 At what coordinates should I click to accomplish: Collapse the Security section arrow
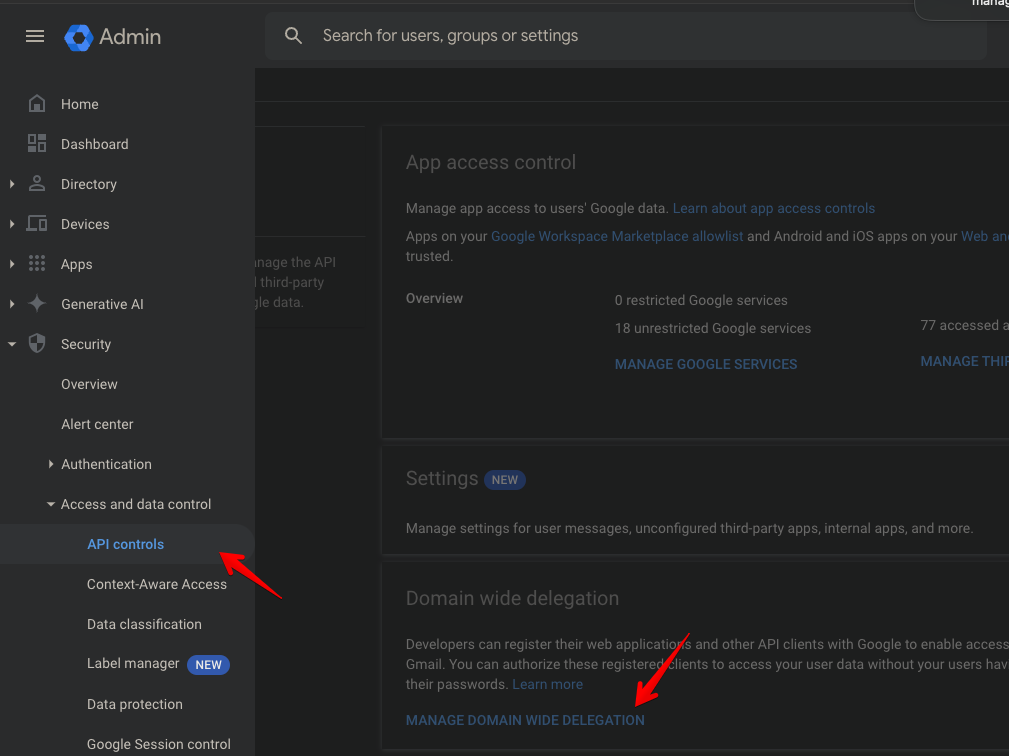coord(12,344)
